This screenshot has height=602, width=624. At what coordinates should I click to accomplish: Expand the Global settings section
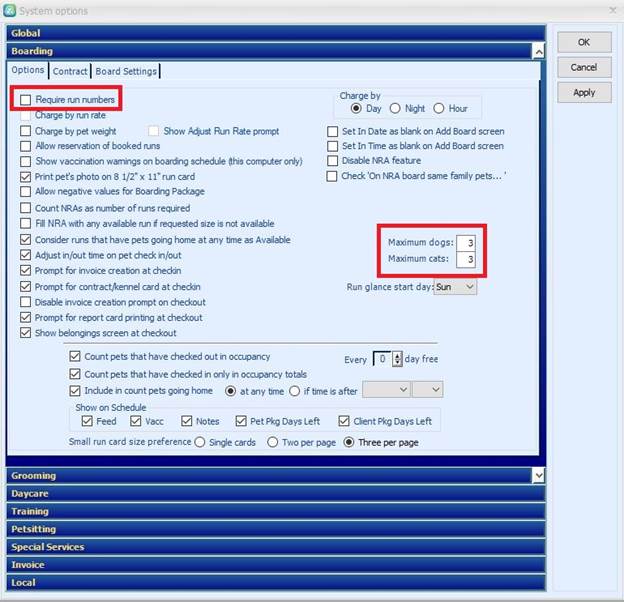click(270, 33)
